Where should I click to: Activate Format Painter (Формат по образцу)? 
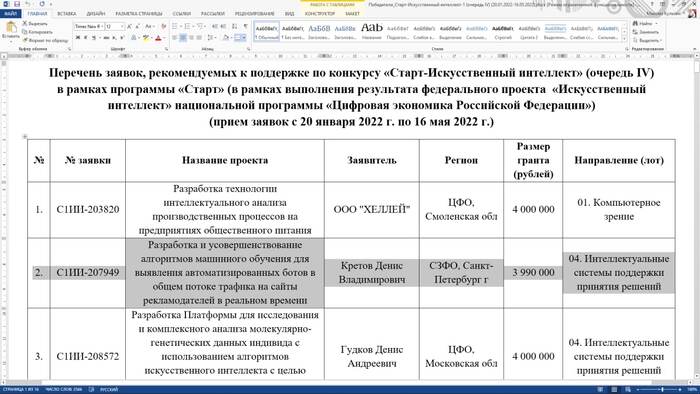coord(46,41)
